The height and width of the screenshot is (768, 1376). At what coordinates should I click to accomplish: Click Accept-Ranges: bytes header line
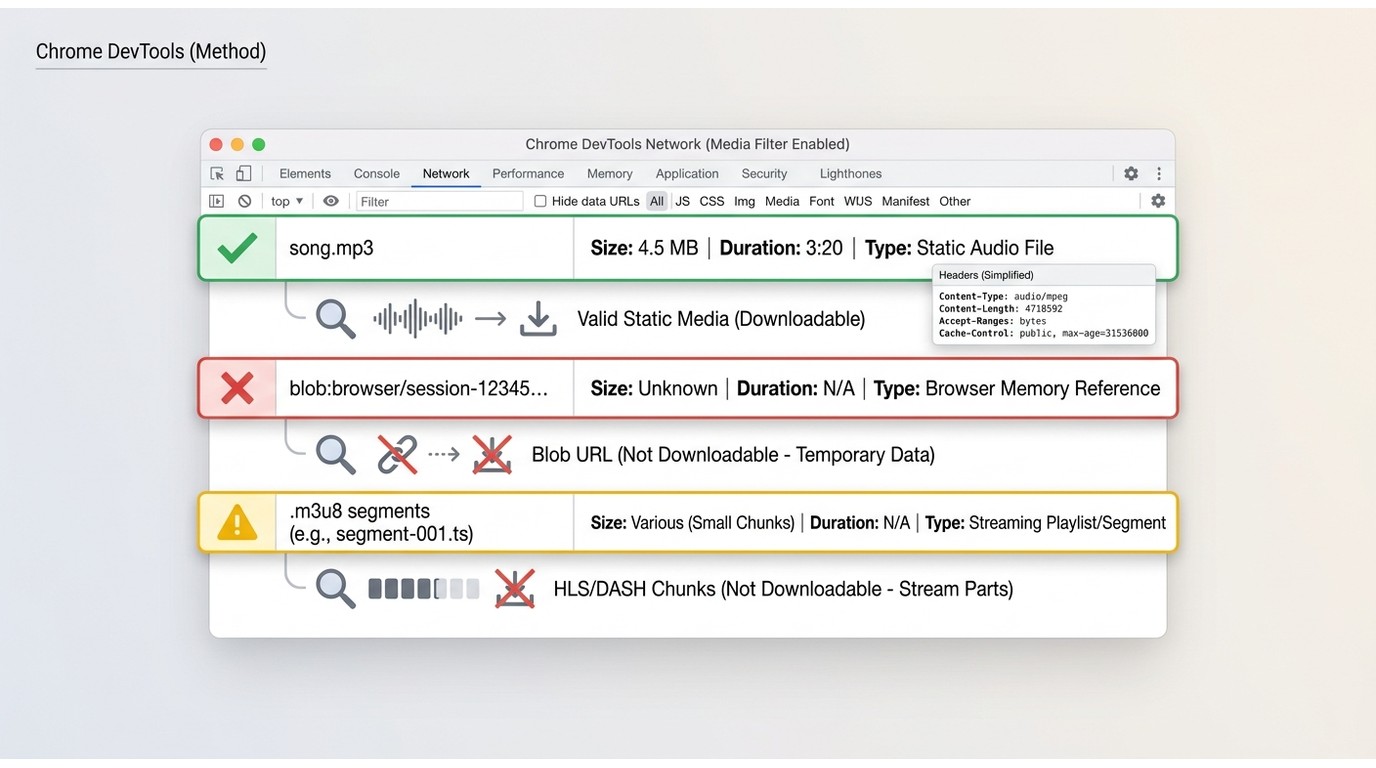click(x=993, y=321)
